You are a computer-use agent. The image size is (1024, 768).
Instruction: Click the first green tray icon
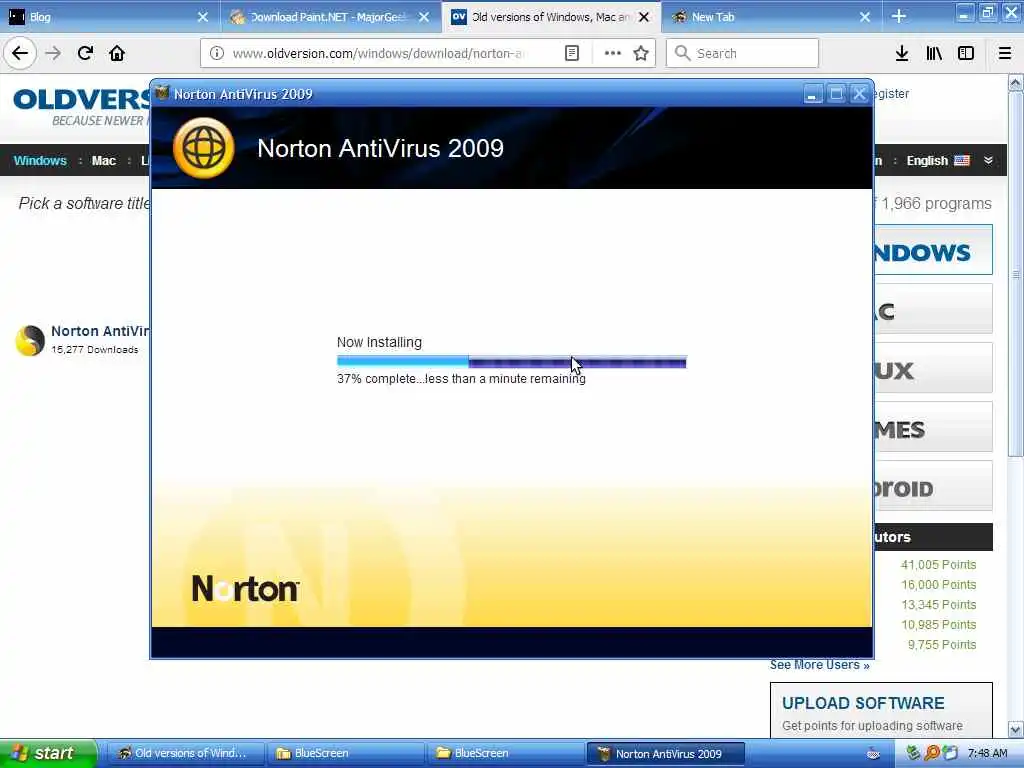click(914, 753)
